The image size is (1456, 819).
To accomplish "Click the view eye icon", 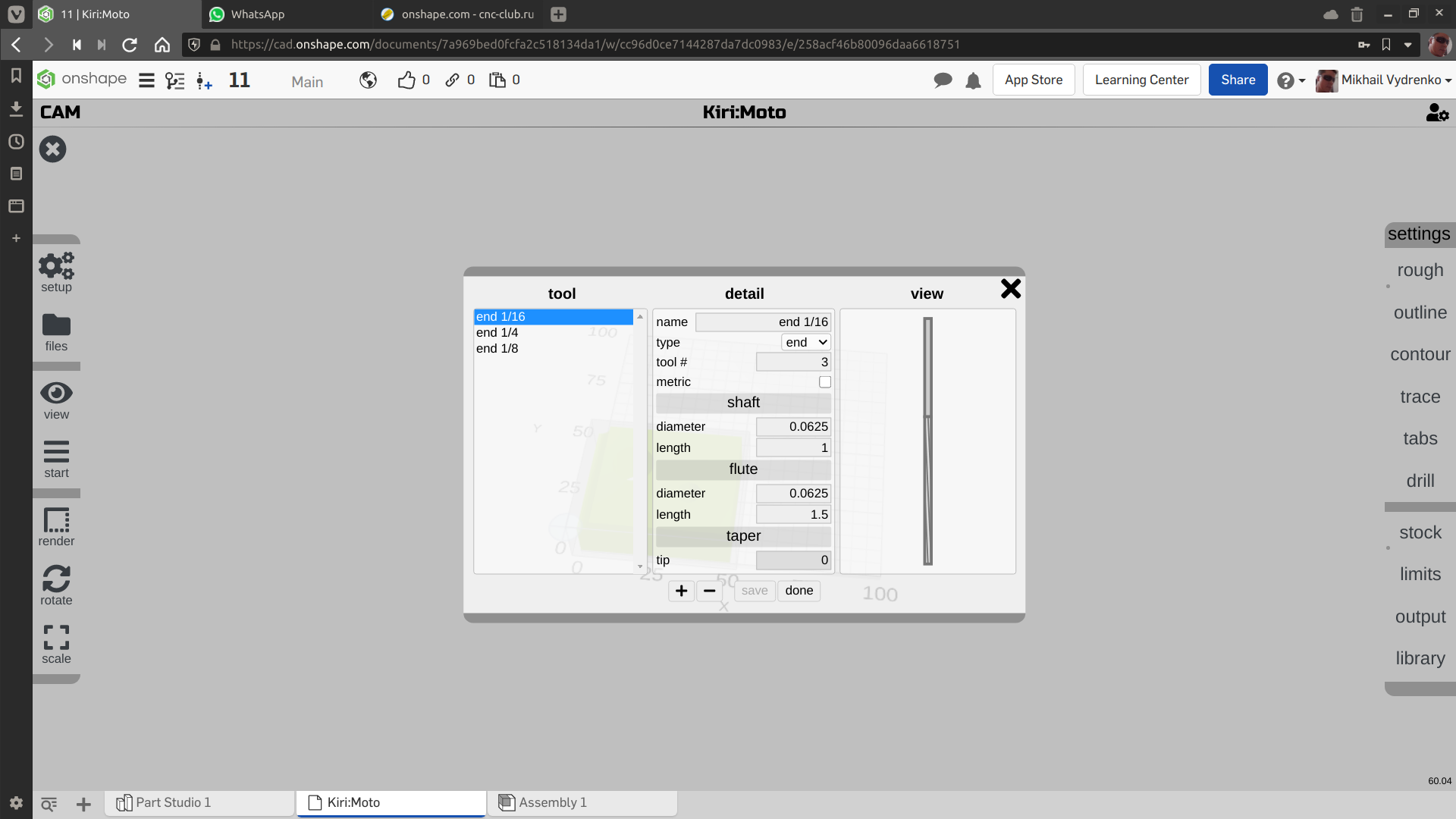I will point(56,394).
